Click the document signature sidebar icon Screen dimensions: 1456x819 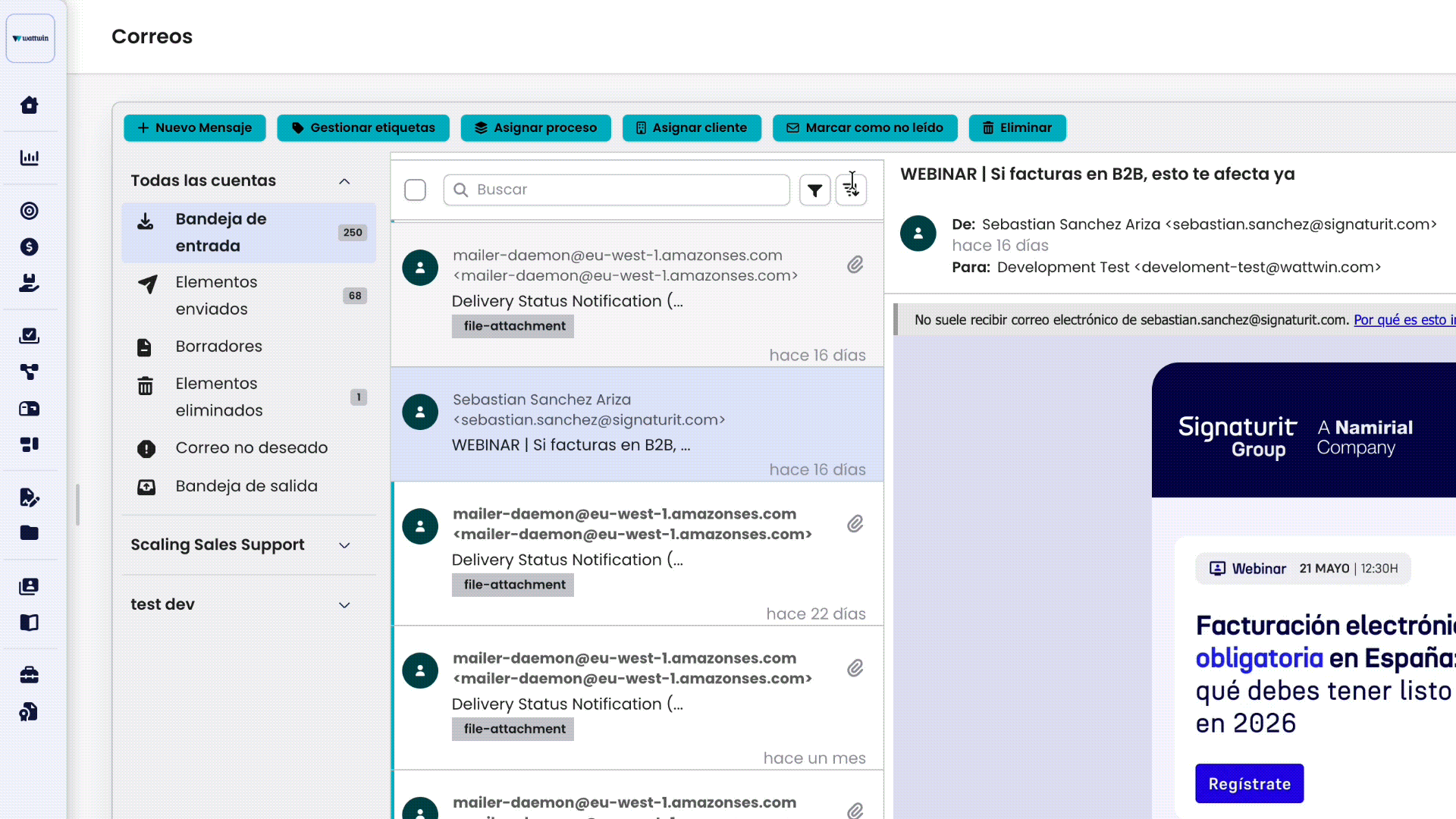click(30, 497)
